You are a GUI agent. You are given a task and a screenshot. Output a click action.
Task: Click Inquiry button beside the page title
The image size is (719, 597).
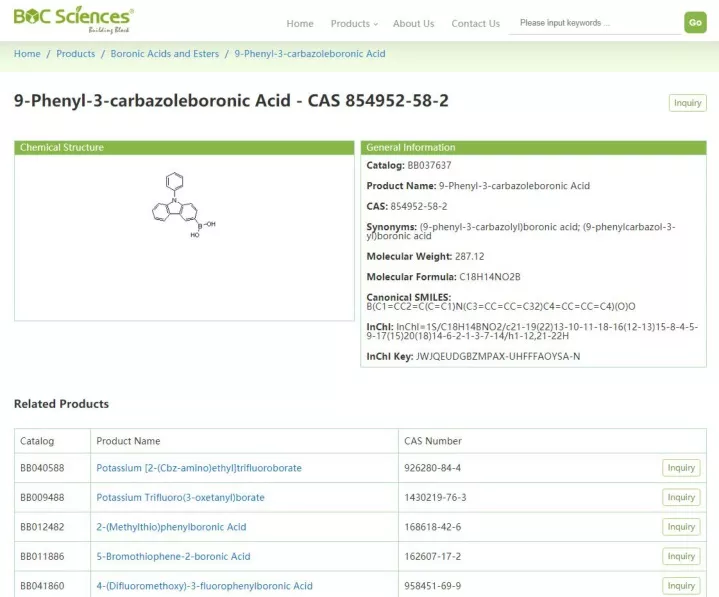[687, 103]
